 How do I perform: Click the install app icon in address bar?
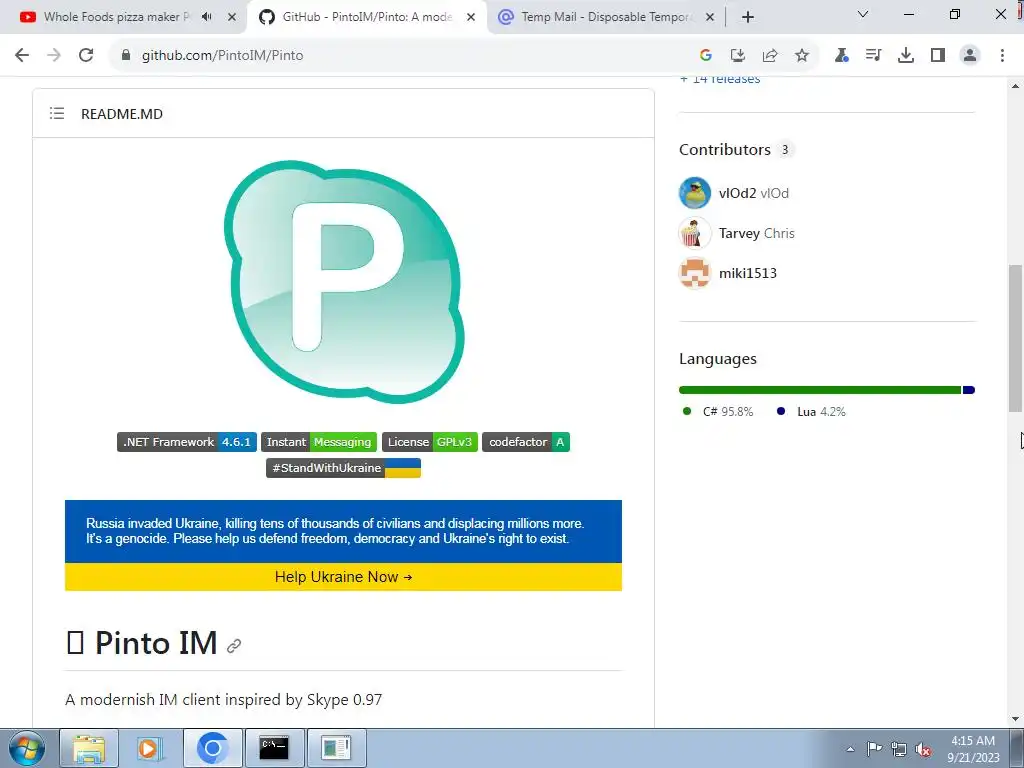(738, 56)
